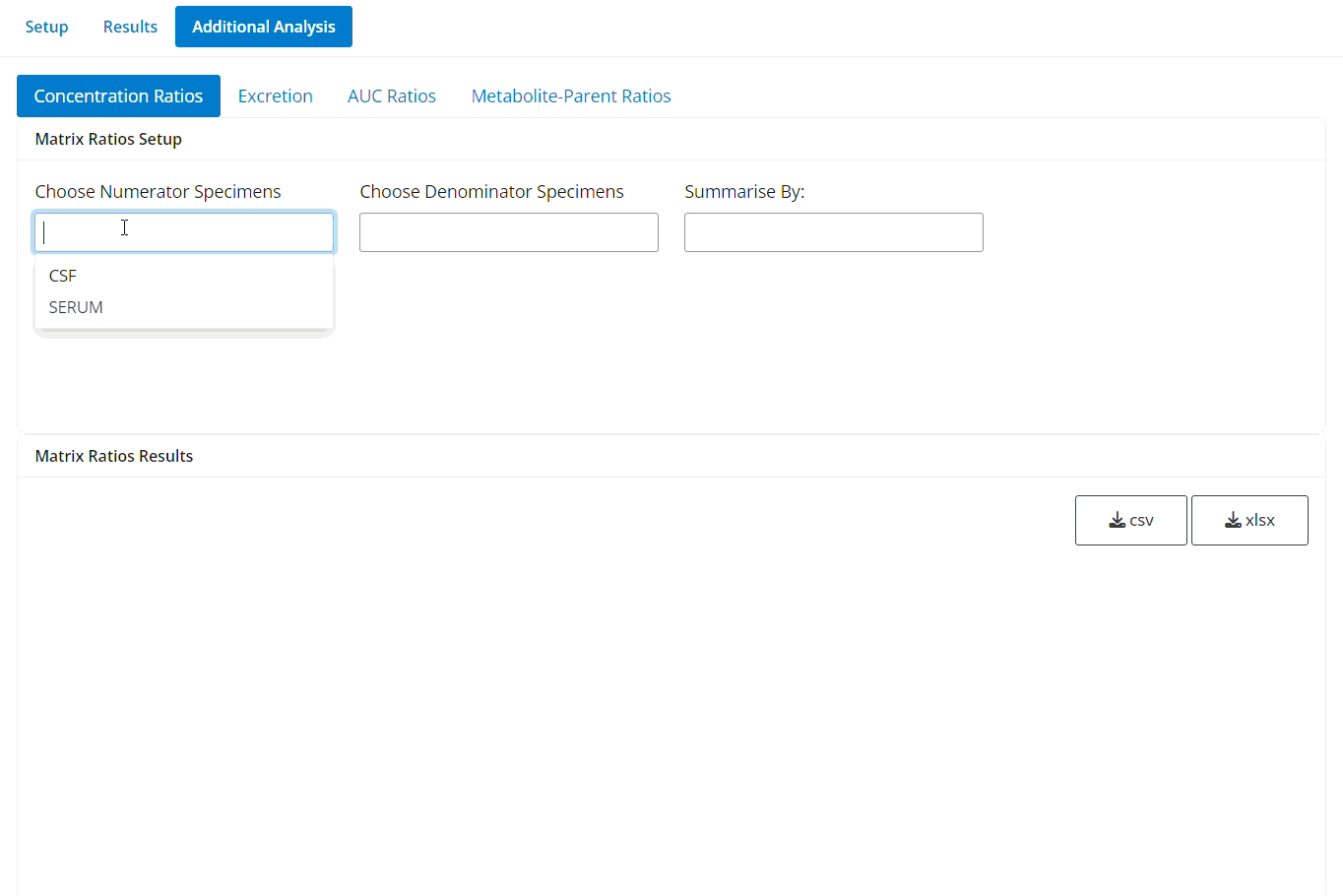The image size is (1343, 896).
Task: Stay on the Concentration Ratios sub-tab
Action: click(118, 96)
